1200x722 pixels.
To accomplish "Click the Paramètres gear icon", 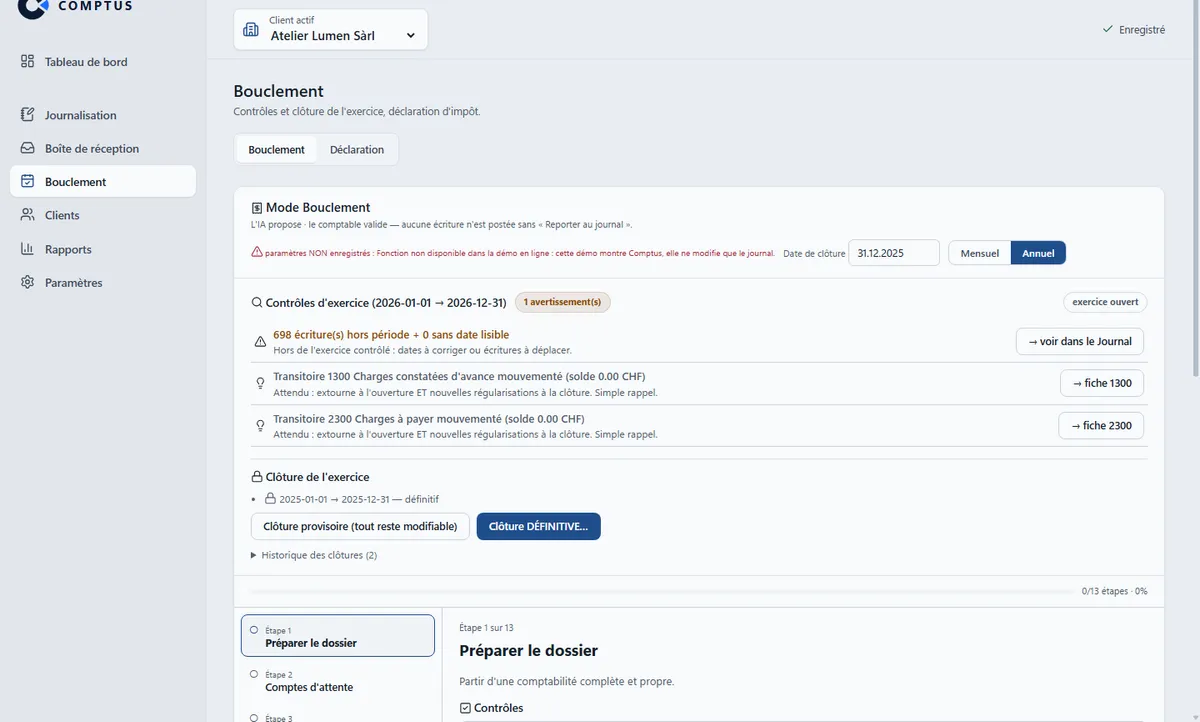I will 28,282.
